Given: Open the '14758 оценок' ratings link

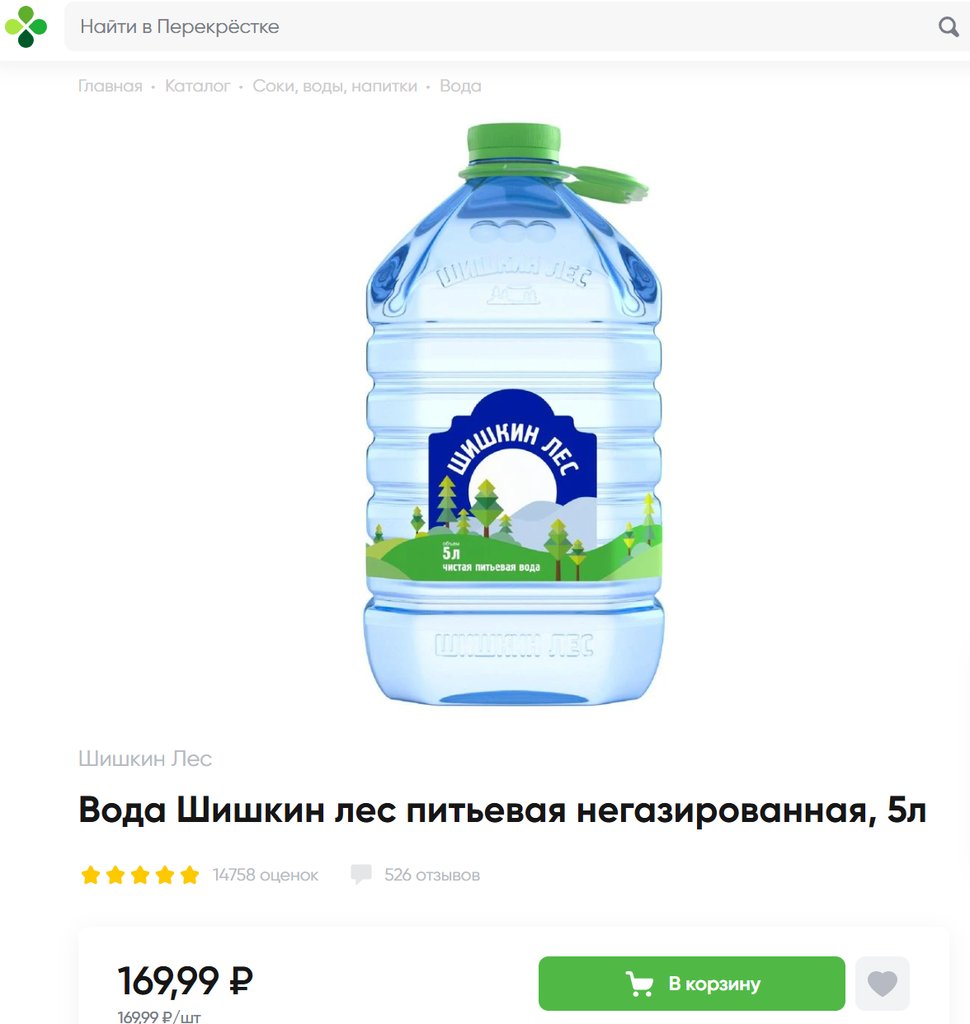Looking at the screenshot, I should pos(265,874).
